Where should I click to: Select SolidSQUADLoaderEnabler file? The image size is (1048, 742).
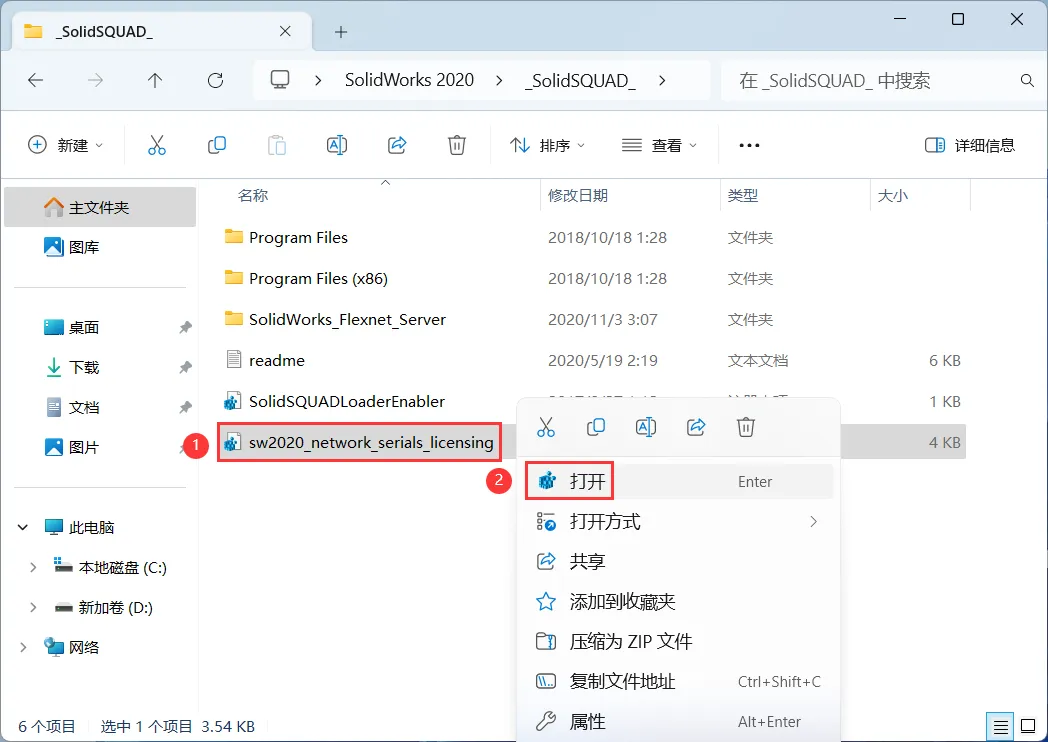(347, 401)
